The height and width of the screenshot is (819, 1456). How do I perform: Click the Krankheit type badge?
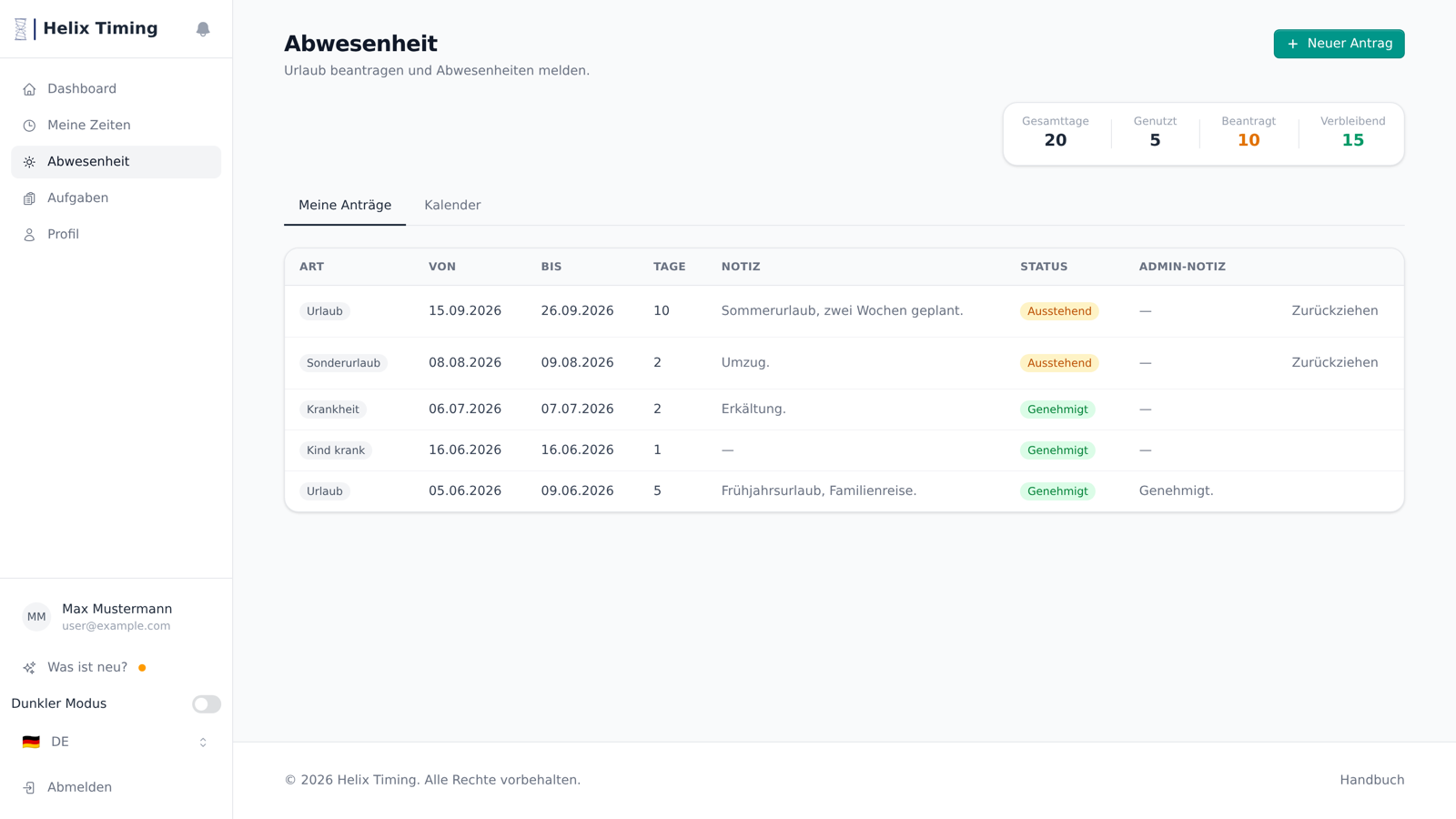332,409
